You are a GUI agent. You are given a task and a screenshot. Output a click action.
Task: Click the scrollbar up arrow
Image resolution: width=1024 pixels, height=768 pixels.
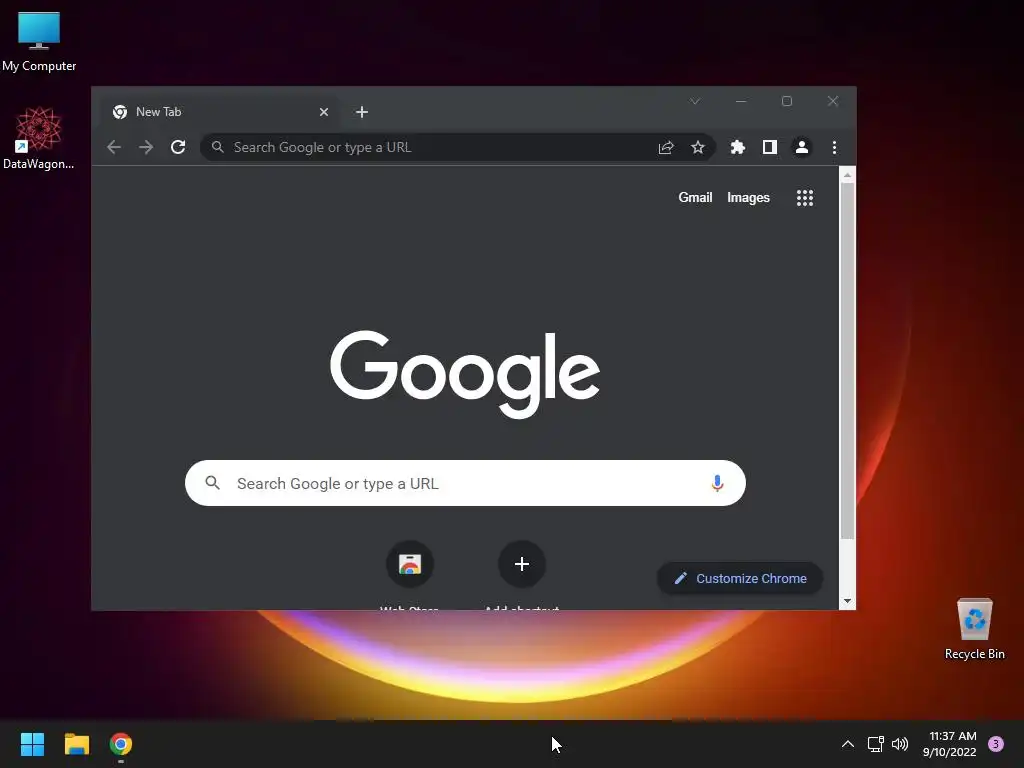tap(847, 175)
